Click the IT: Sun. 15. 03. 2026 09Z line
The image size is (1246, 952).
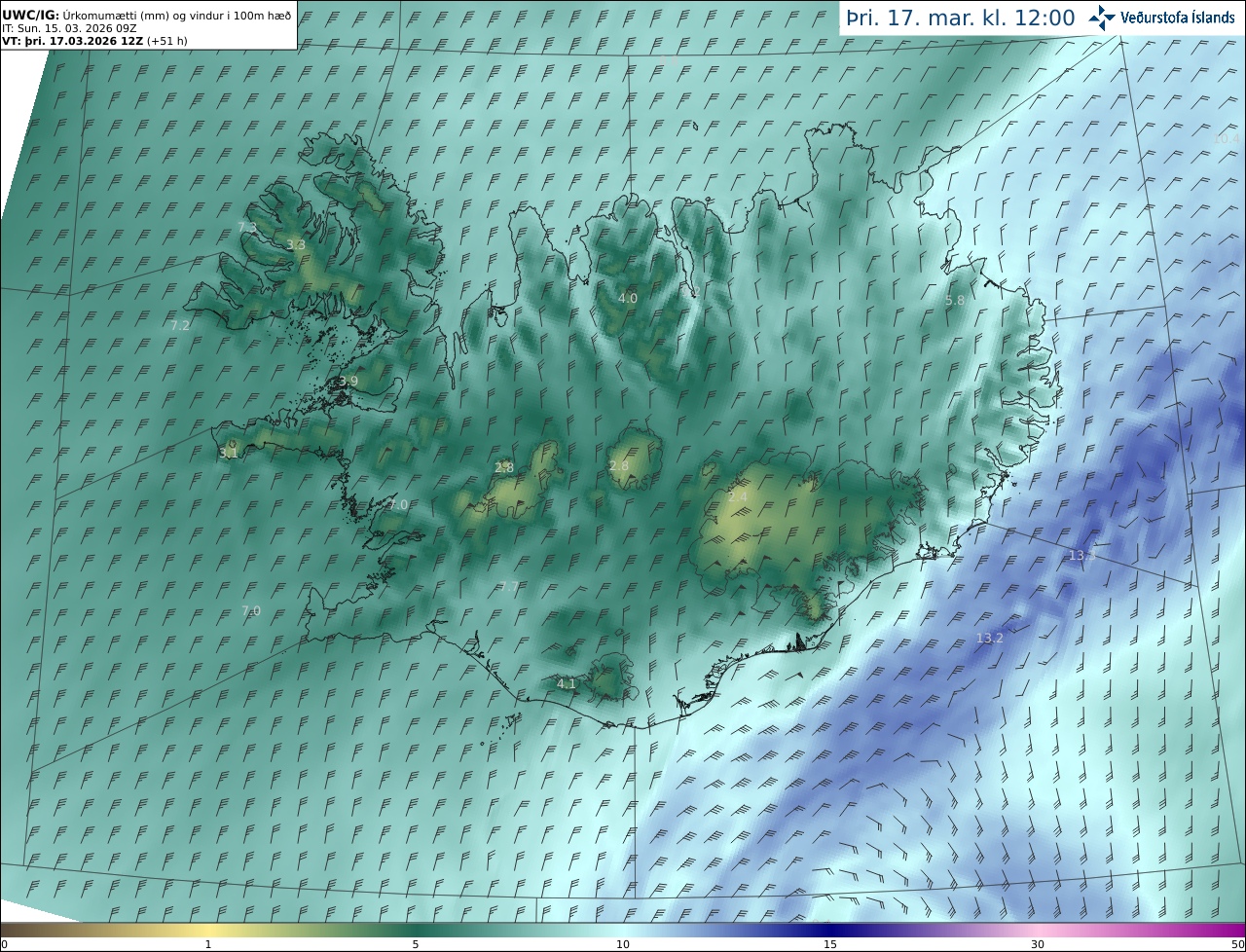click(x=70, y=28)
